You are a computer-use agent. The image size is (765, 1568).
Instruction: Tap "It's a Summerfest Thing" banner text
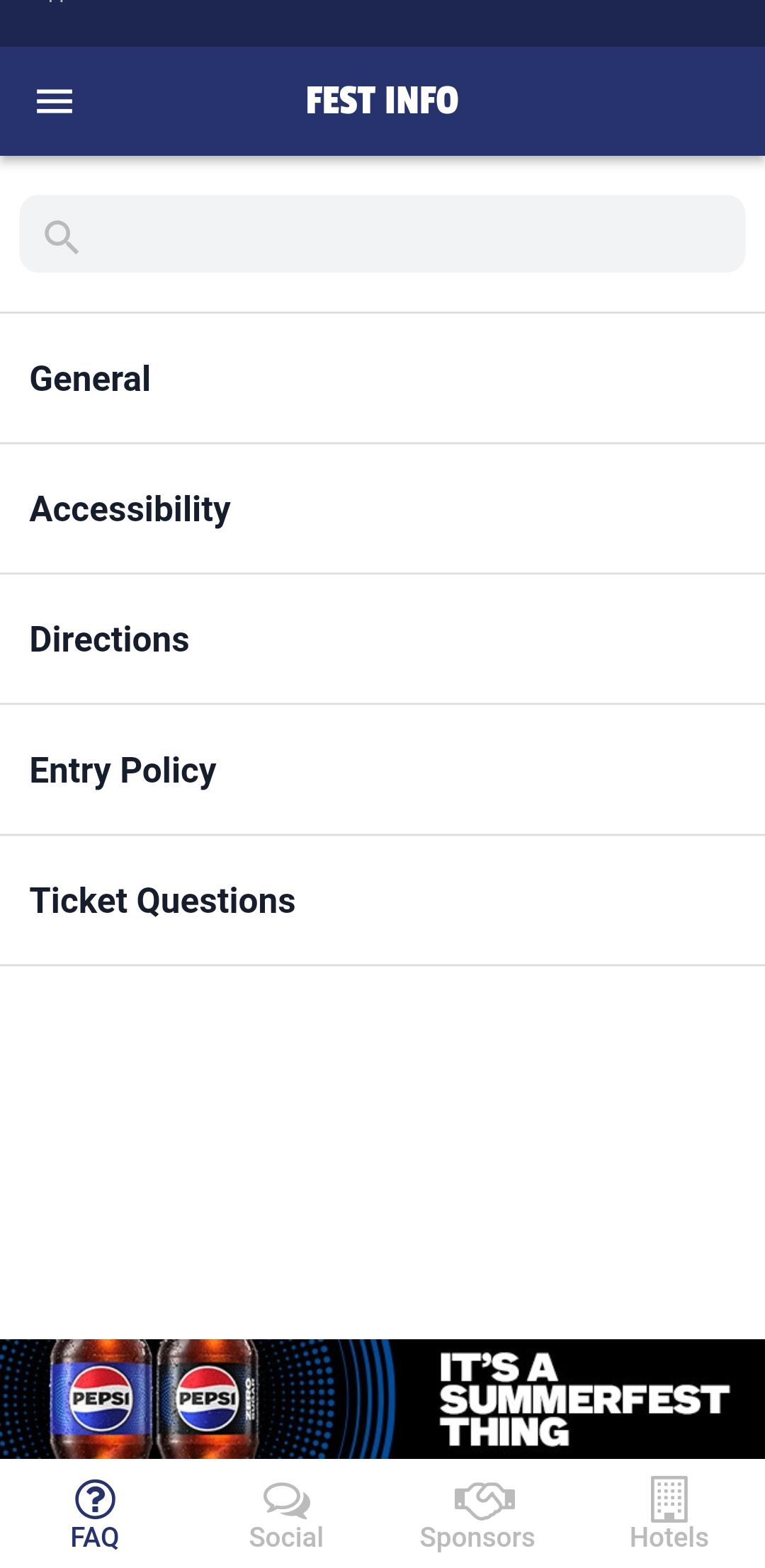click(x=584, y=1399)
